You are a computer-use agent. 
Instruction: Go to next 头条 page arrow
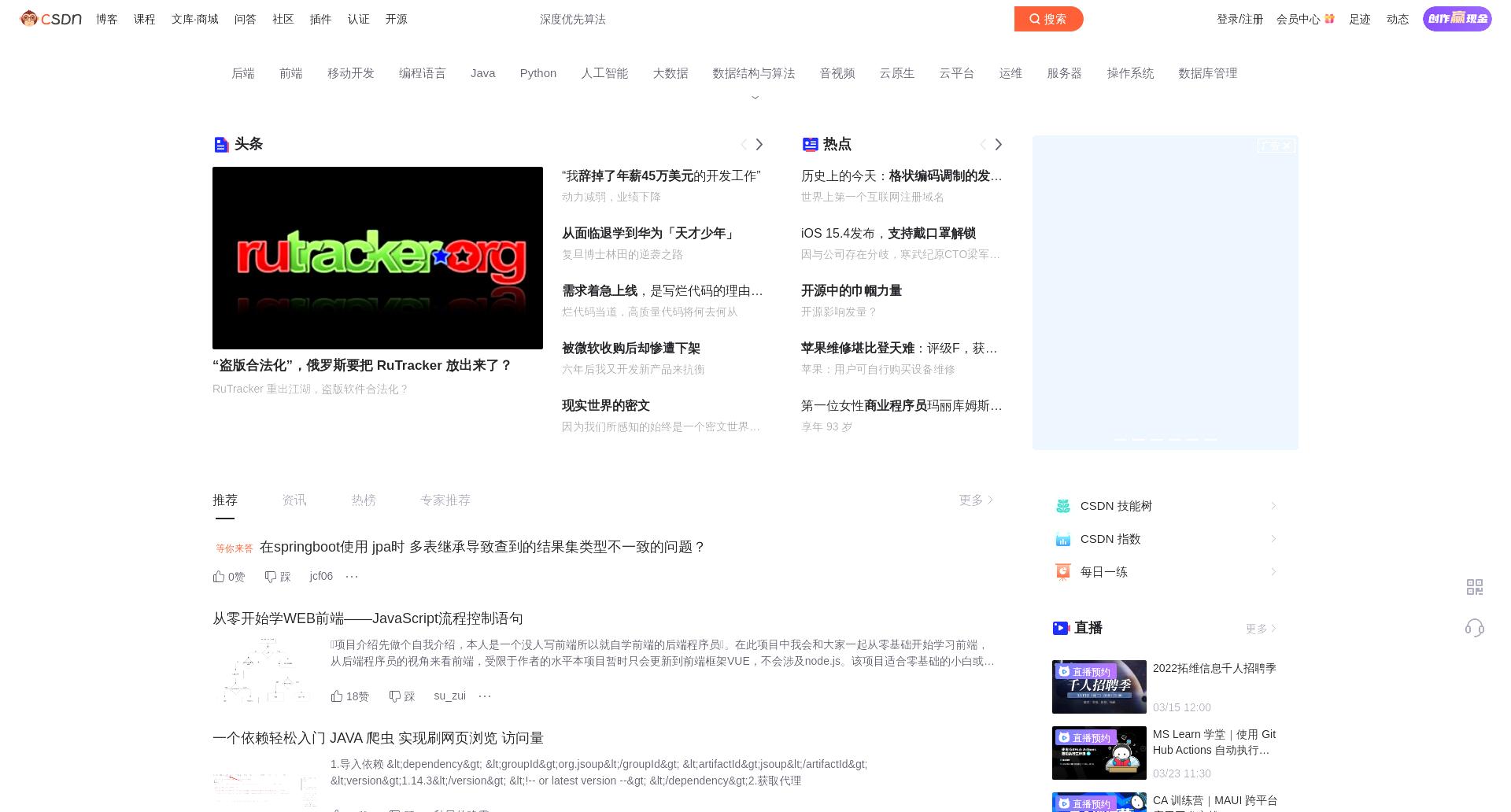(759, 144)
